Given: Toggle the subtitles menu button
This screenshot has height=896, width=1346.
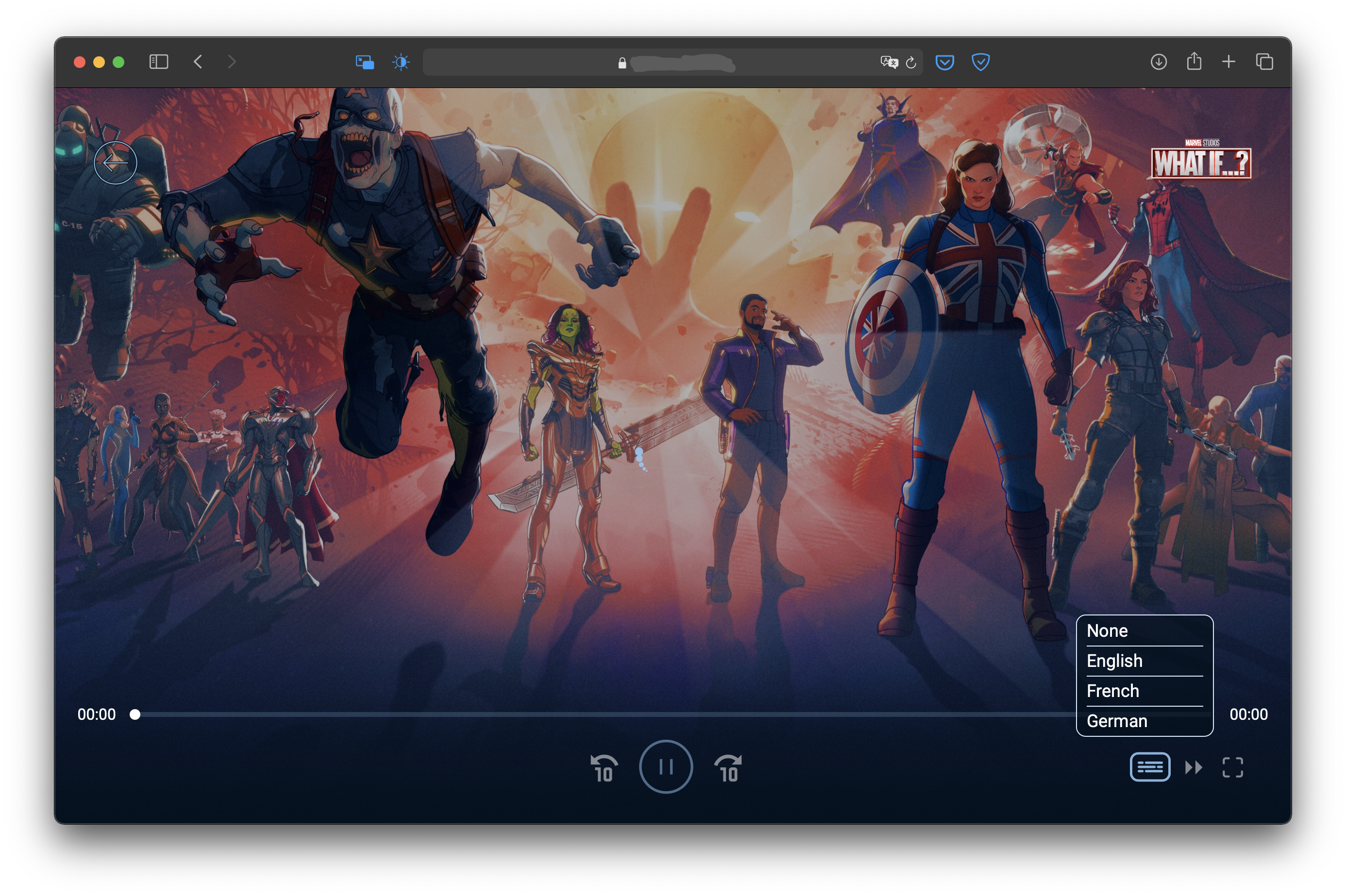Looking at the screenshot, I should click(1149, 767).
